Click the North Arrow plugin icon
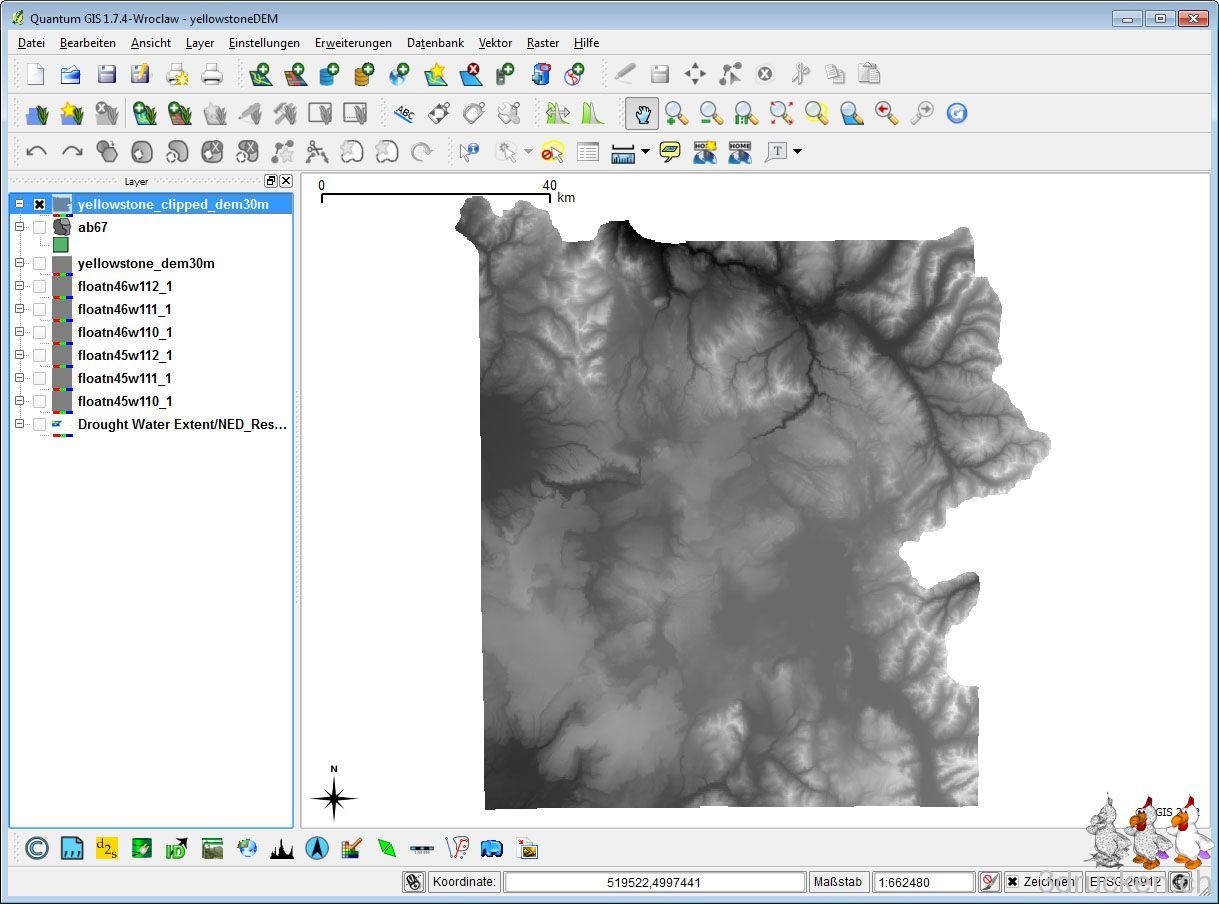Viewport: 1219px width, 904px height. point(317,849)
